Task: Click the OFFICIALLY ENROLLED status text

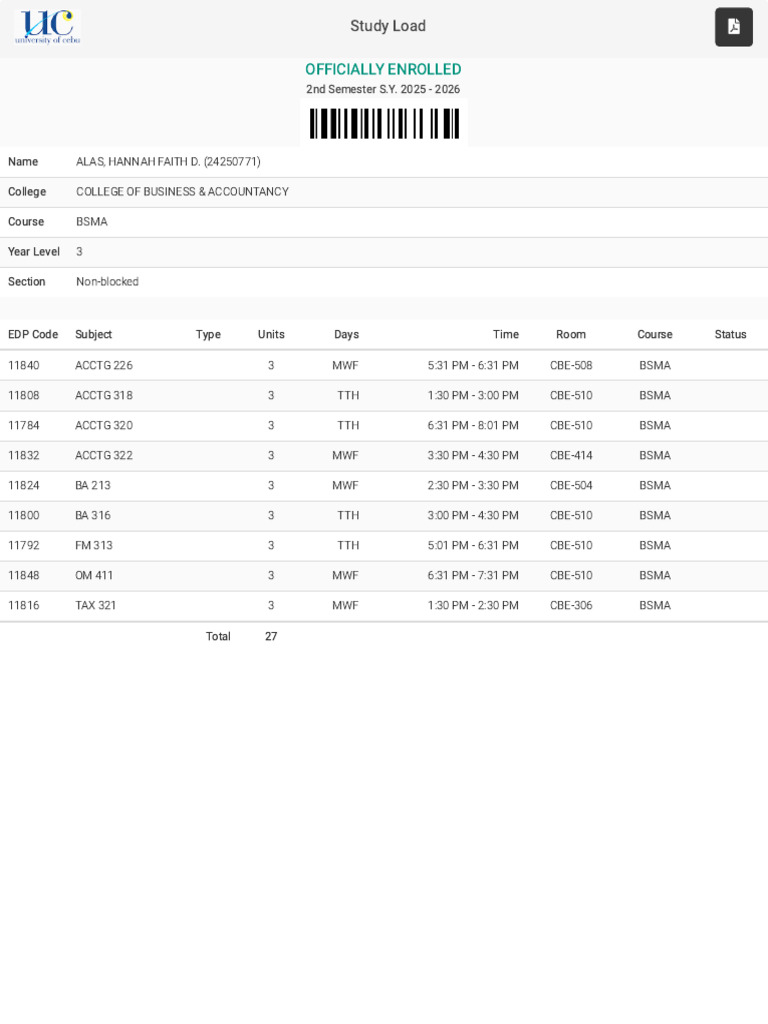Action: [x=383, y=69]
